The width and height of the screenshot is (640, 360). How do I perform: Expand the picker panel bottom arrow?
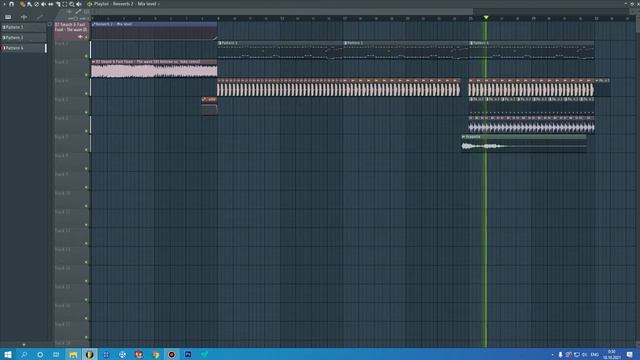click(x=24, y=345)
